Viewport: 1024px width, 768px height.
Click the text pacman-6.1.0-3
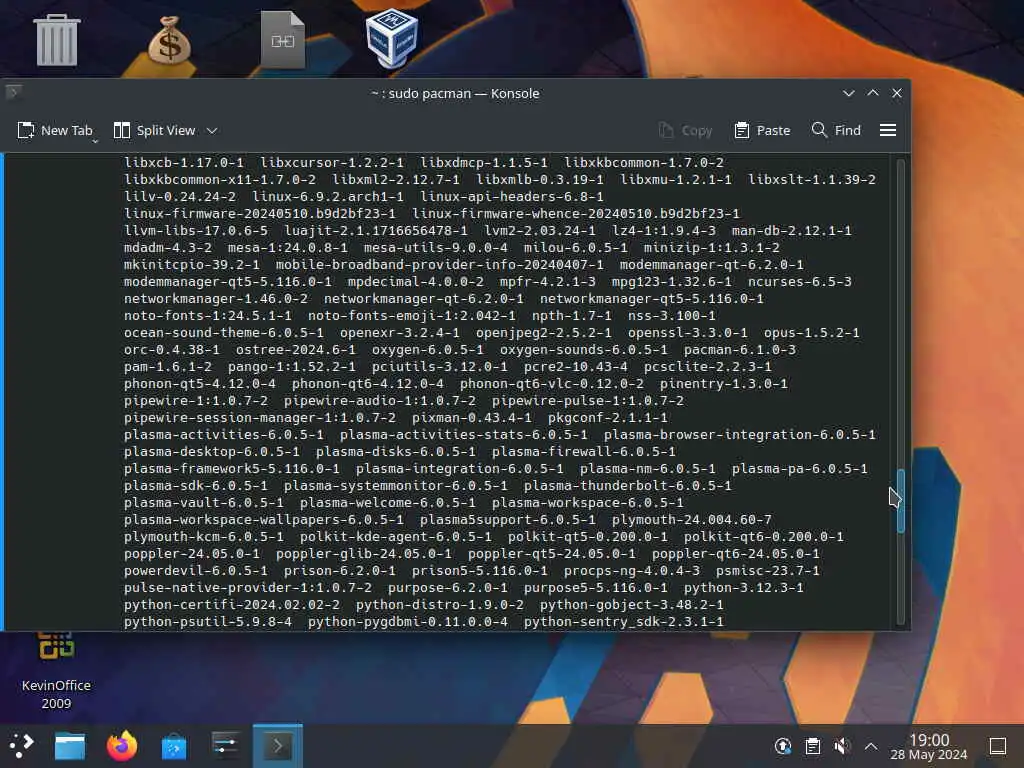740,349
